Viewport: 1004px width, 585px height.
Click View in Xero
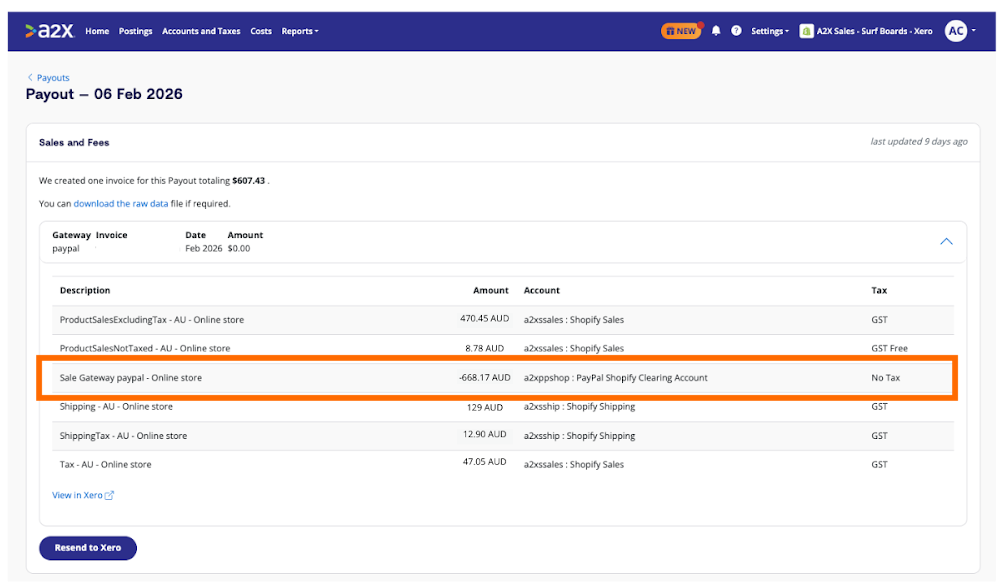coord(77,494)
